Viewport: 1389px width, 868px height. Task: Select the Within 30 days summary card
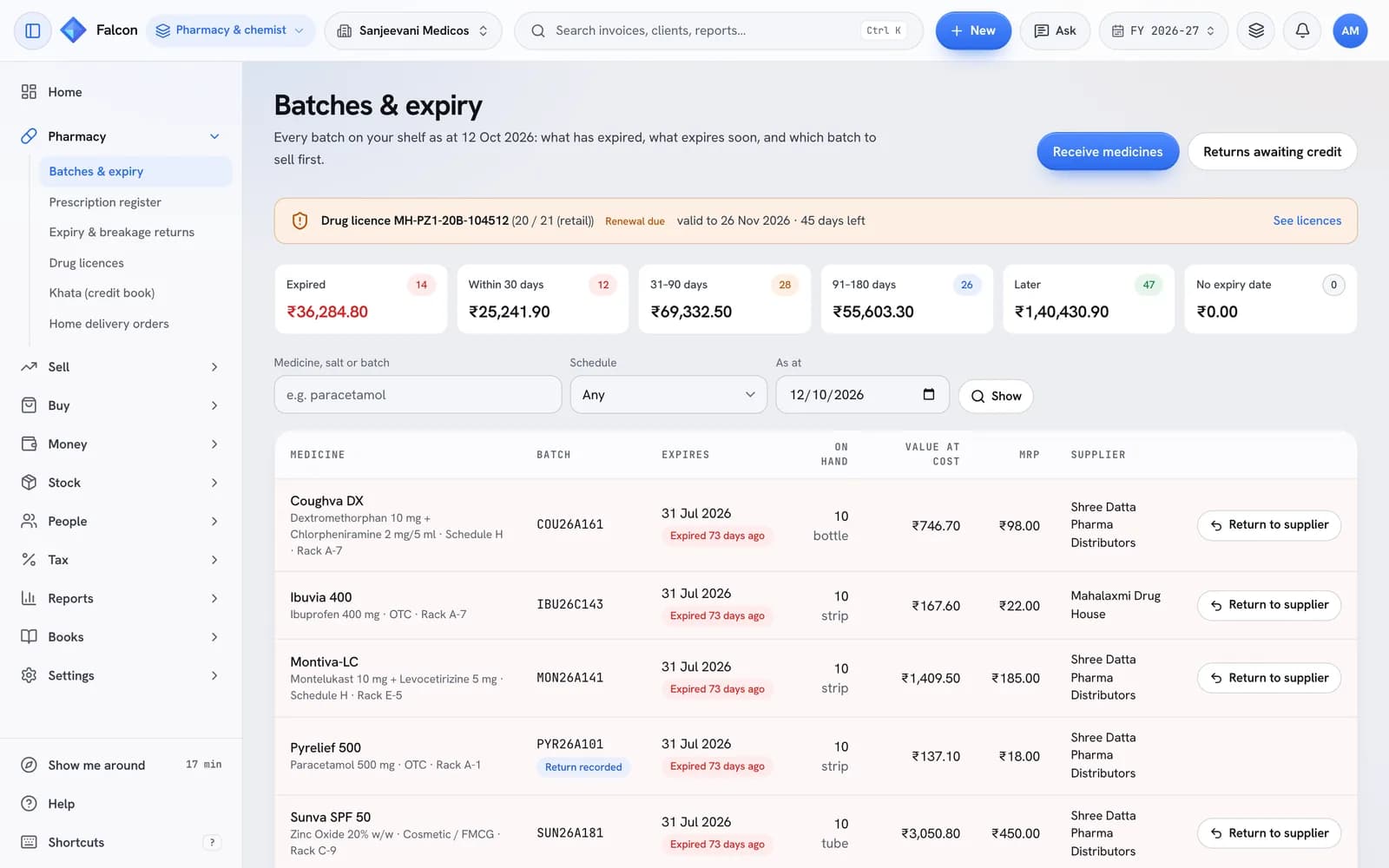click(543, 299)
